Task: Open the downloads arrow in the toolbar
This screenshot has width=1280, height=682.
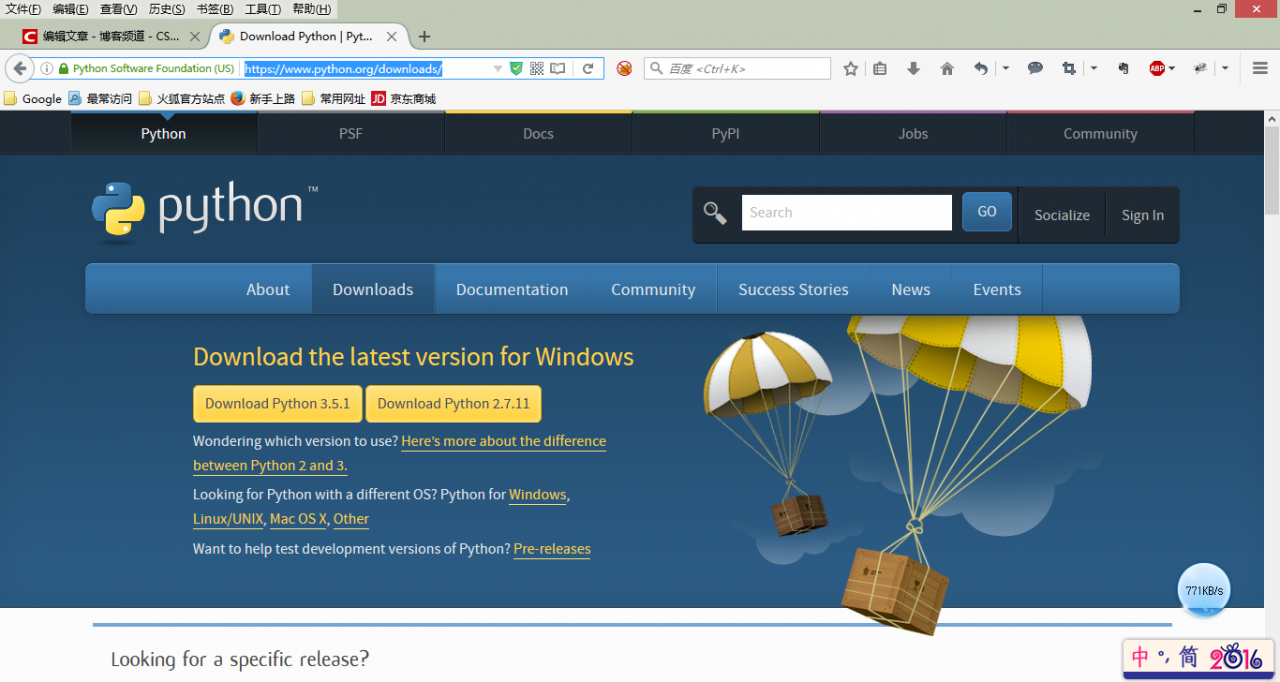Action: click(x=913, y=69)
